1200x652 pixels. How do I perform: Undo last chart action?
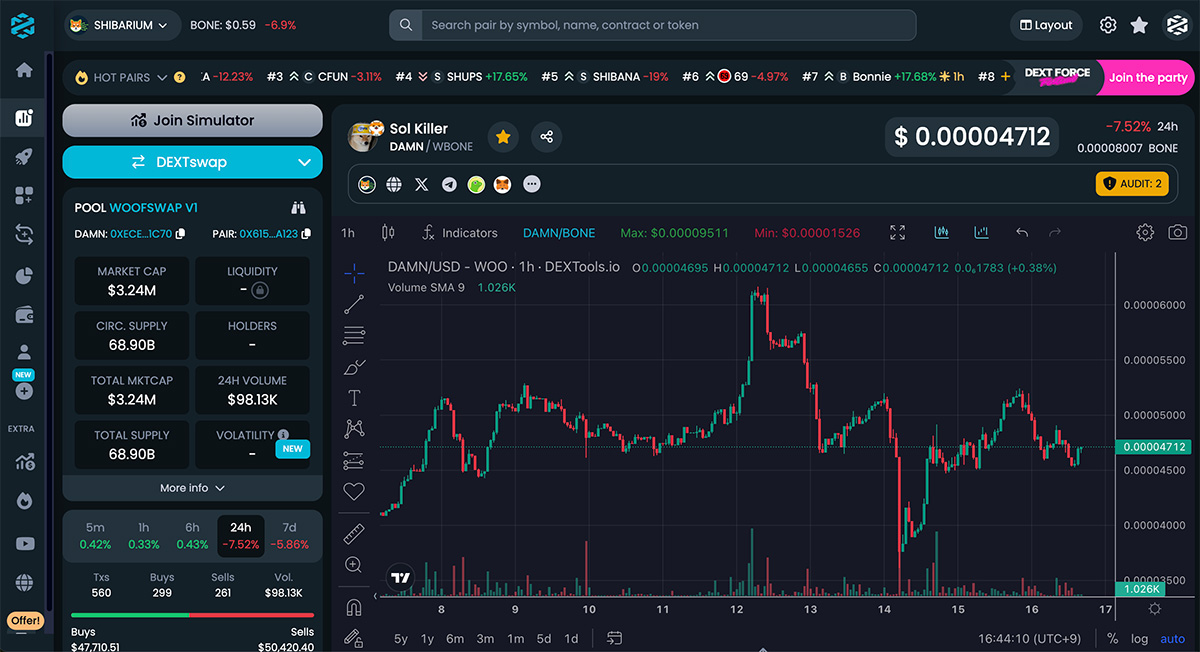[1022, 232]
